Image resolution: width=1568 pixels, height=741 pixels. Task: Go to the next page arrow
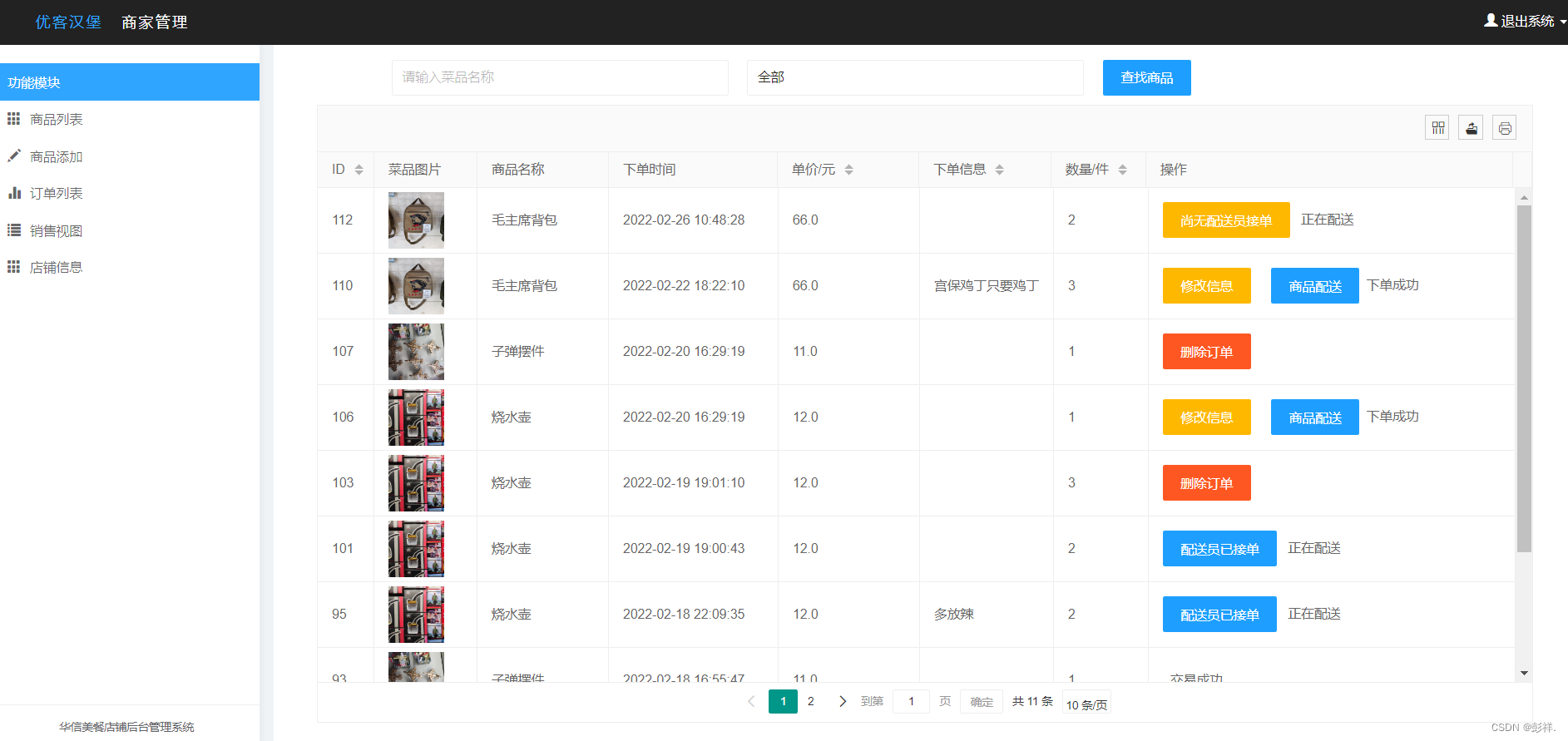coord(843,701)
